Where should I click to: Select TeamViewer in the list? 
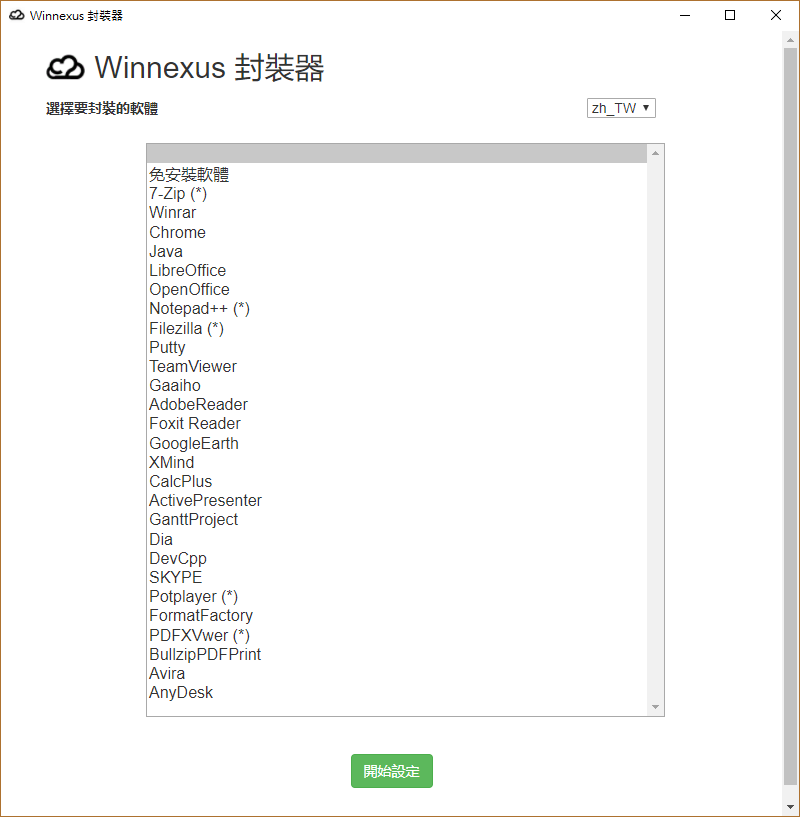coord(397,366)
